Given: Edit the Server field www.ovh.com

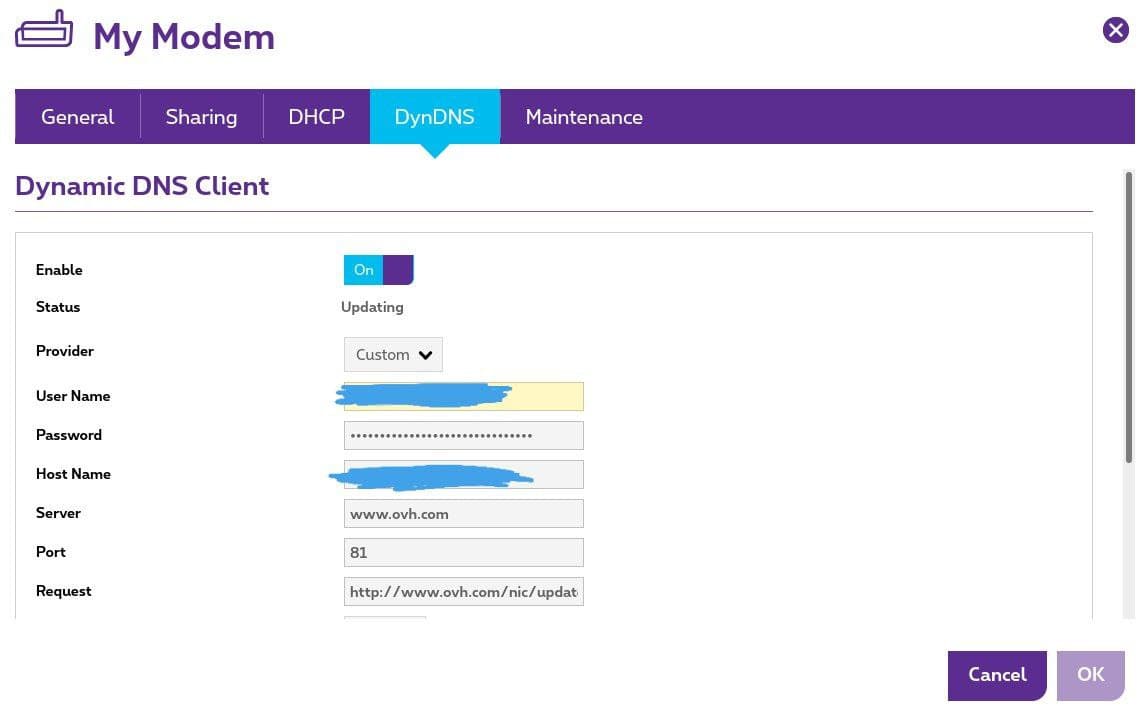Looking at the screenshot, I should click(463, 514).
